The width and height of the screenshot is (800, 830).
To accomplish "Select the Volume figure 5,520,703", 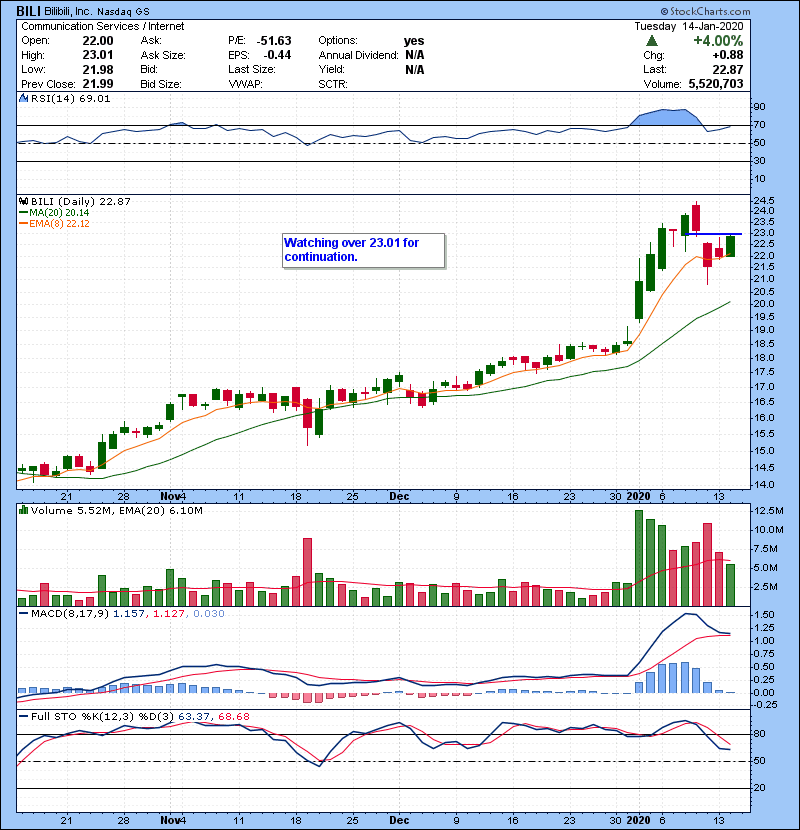I will 716,84.
